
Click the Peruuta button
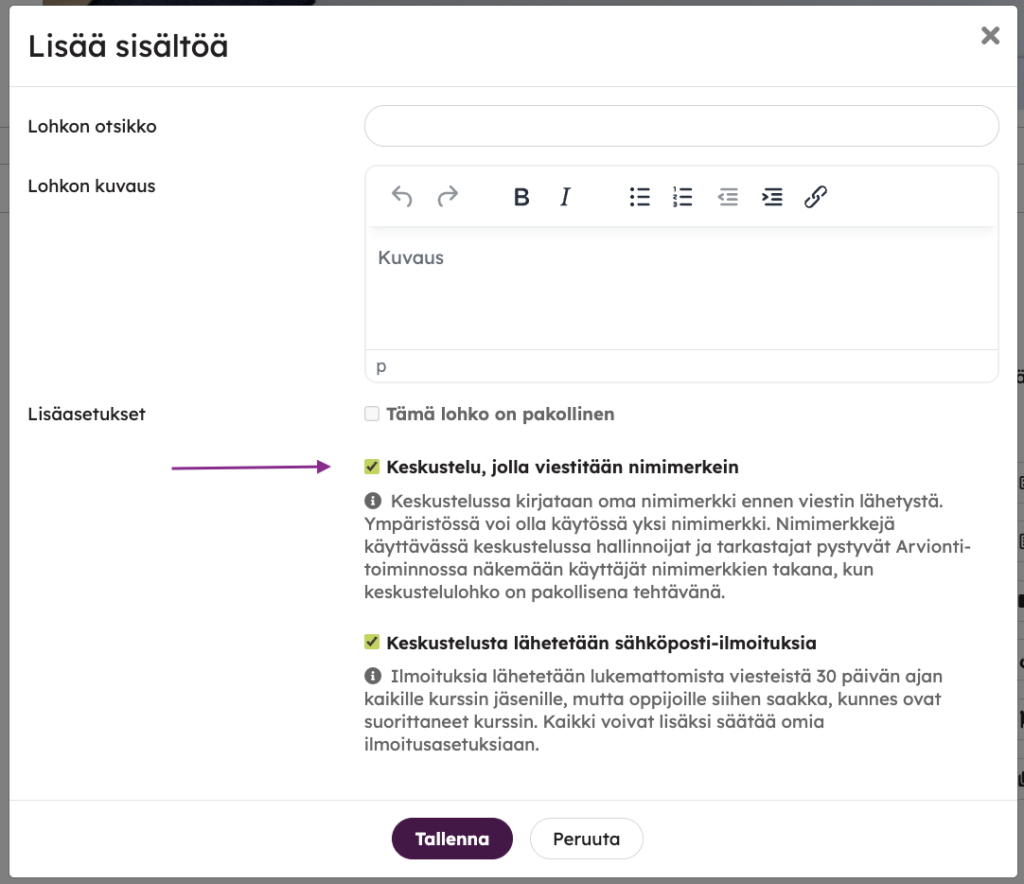coord(586,839)
